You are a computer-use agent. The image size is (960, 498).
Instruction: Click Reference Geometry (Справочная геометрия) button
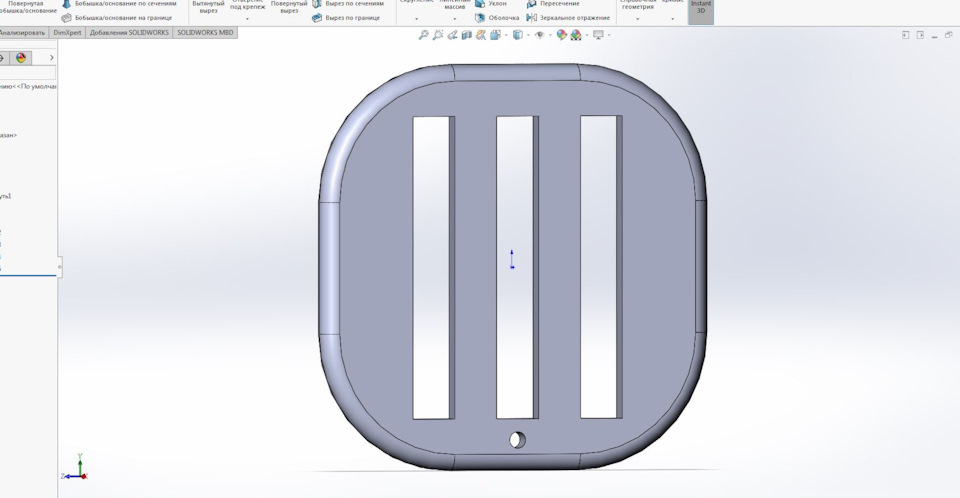pyautogui.click(x=637, y=6)
